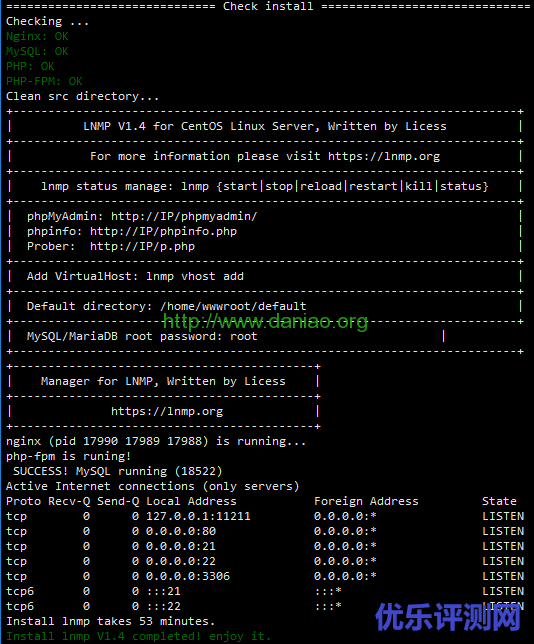Select local address 0.0.0.0:80
This screenshot has width=534, height=644.
click(x=181, y=531)
